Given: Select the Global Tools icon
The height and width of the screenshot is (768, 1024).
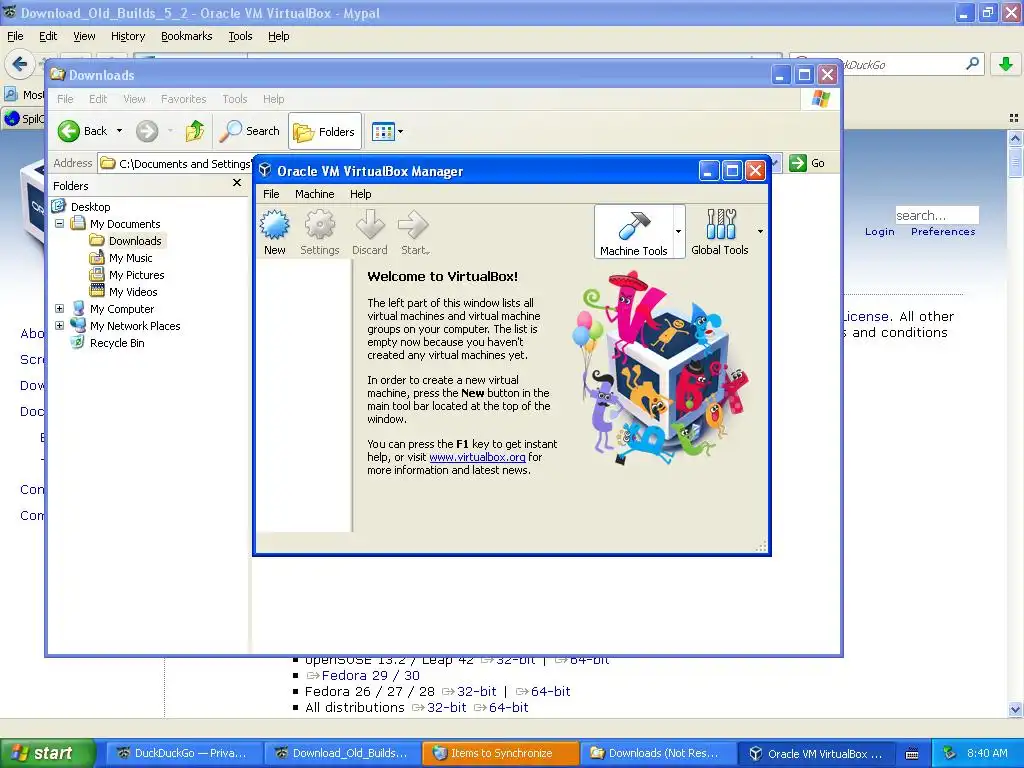Looking at the screenshot, I should point(720,232).
